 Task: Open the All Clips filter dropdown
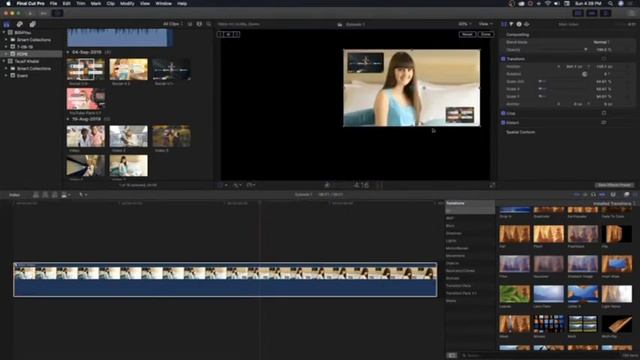click(x=173, y=24)
